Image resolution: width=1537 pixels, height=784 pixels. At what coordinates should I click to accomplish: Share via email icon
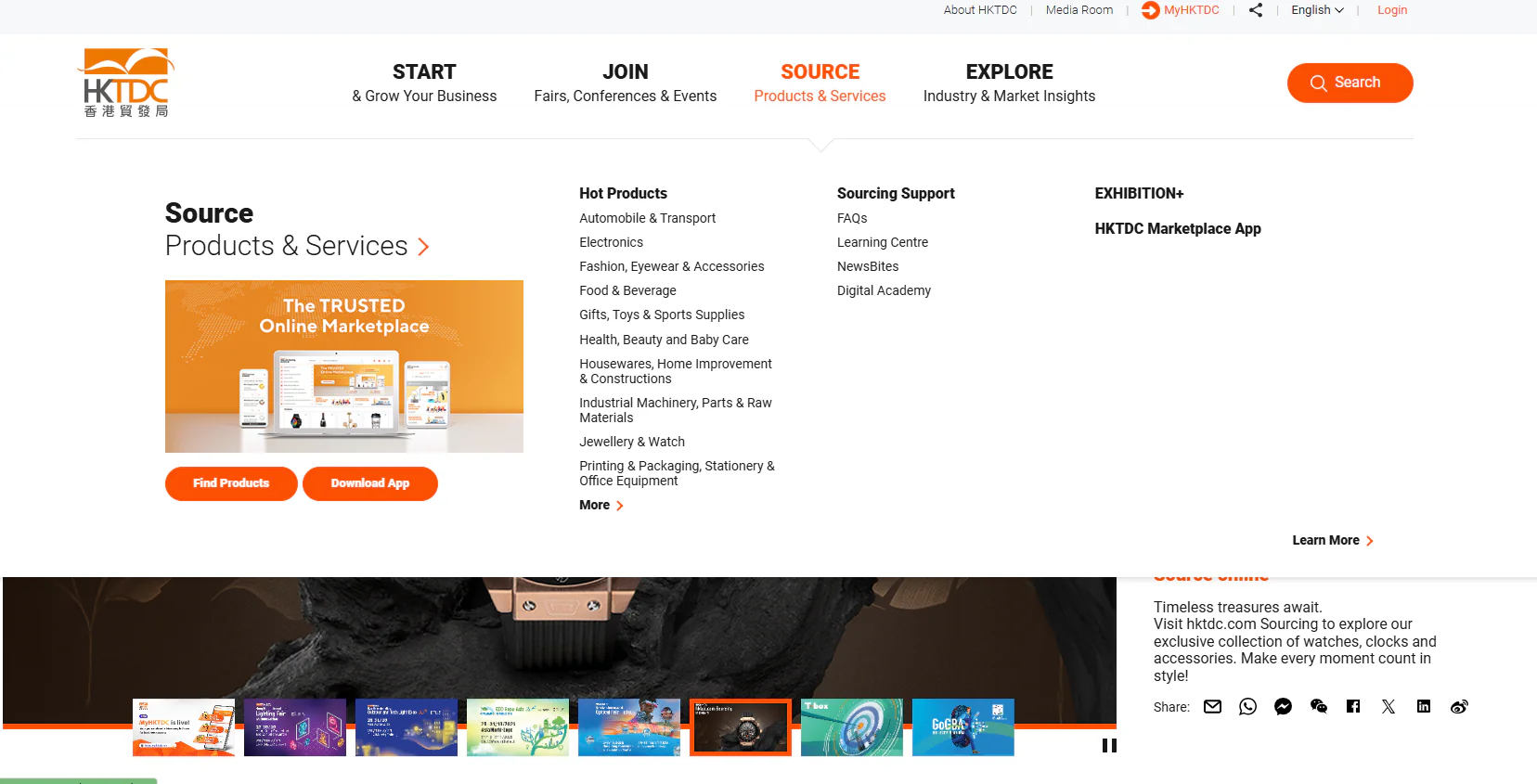tap(1212, 707)
